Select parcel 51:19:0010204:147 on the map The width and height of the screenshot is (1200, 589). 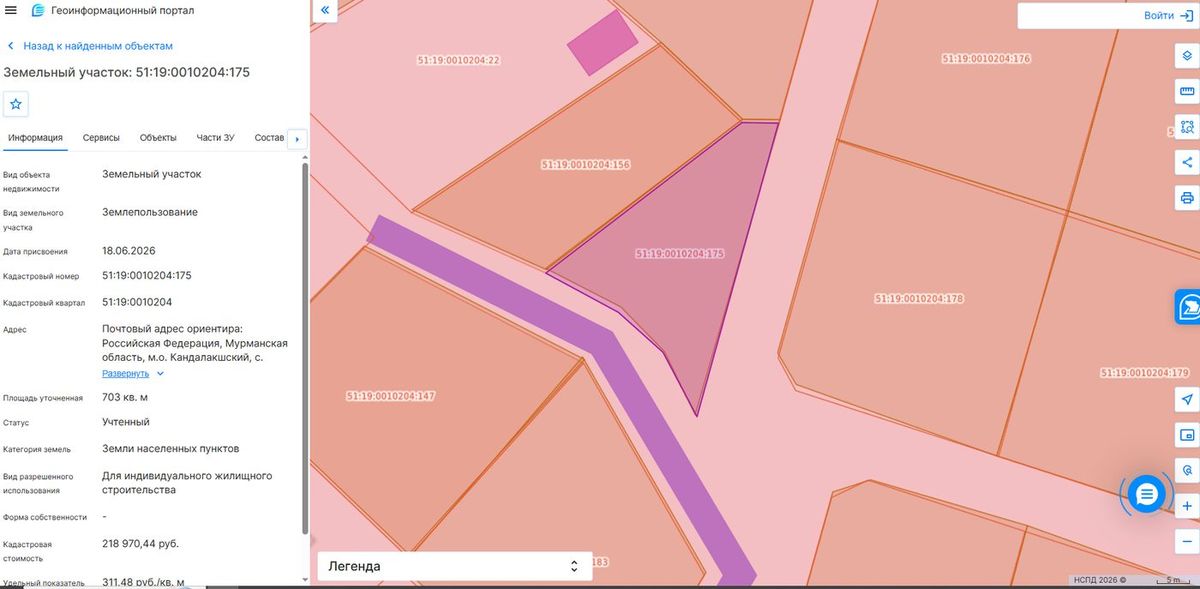[391, 396]
